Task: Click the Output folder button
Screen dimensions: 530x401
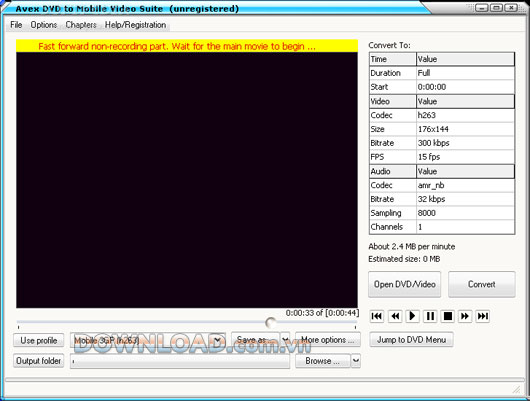Action: point(39,361)
